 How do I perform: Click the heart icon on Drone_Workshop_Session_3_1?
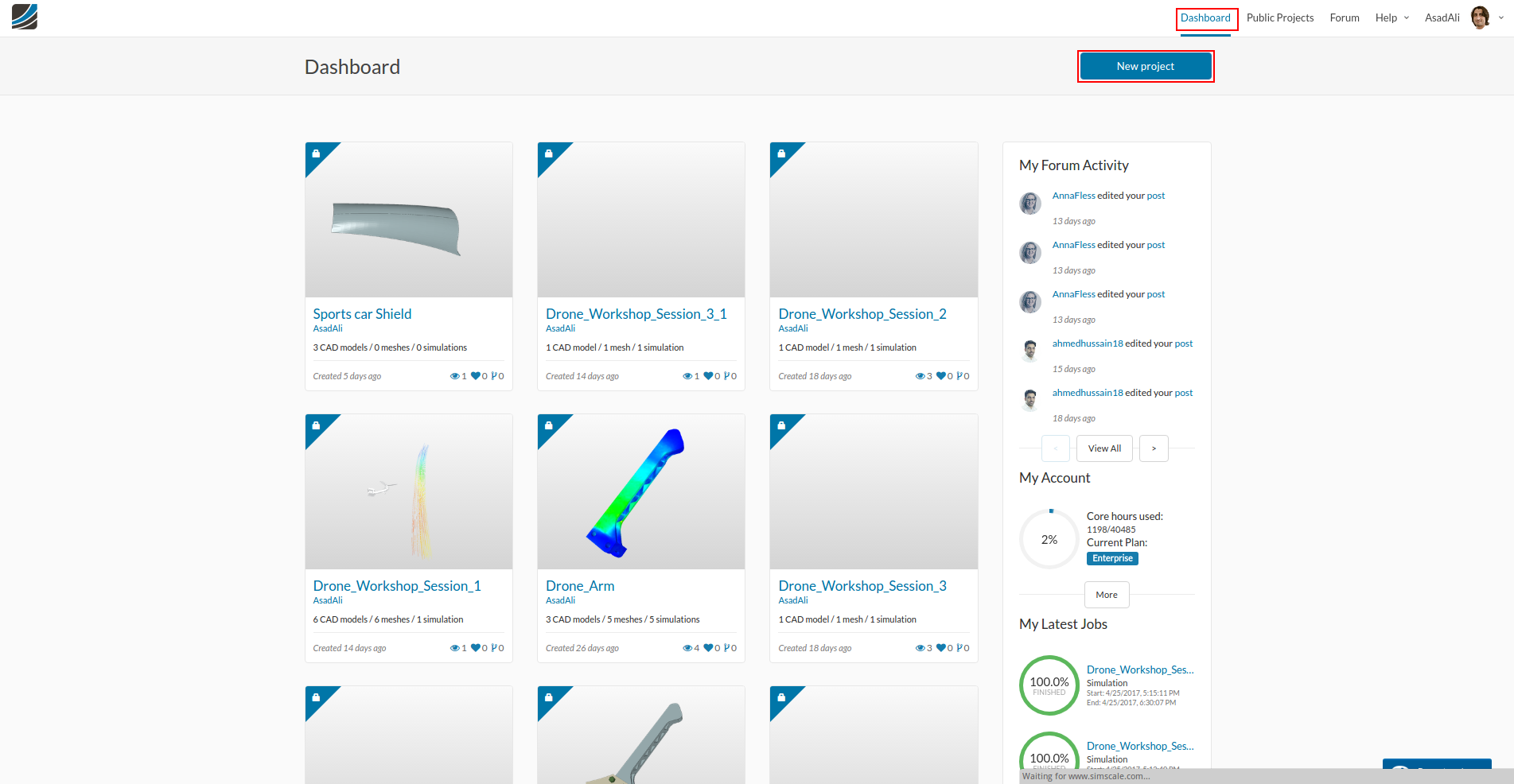(708, 376)
